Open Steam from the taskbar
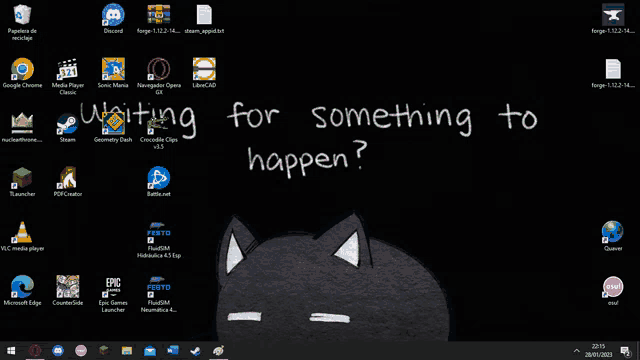 pos(196,351)
